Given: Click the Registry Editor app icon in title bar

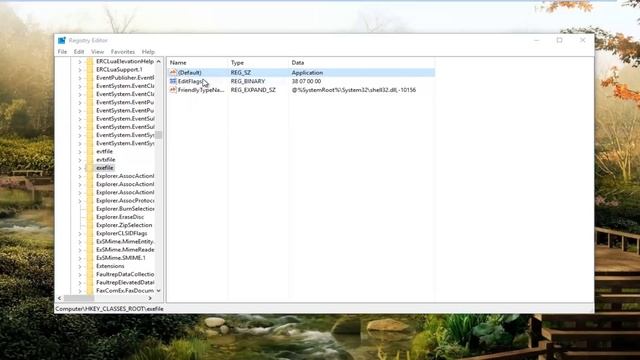Looking at the screenshot, I should 62,40.
